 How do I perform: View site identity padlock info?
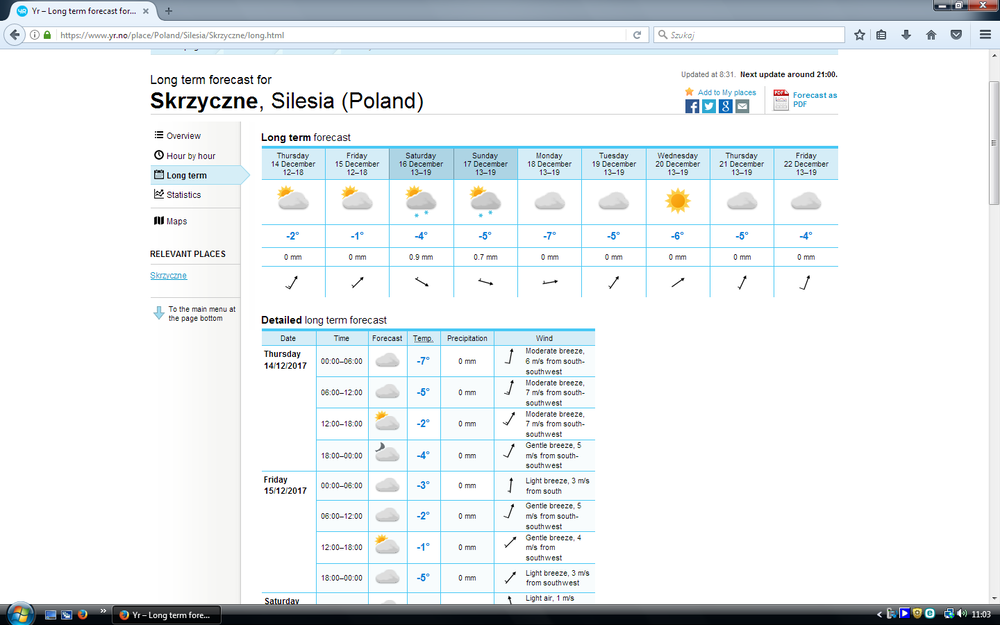(x=47, y=35)
